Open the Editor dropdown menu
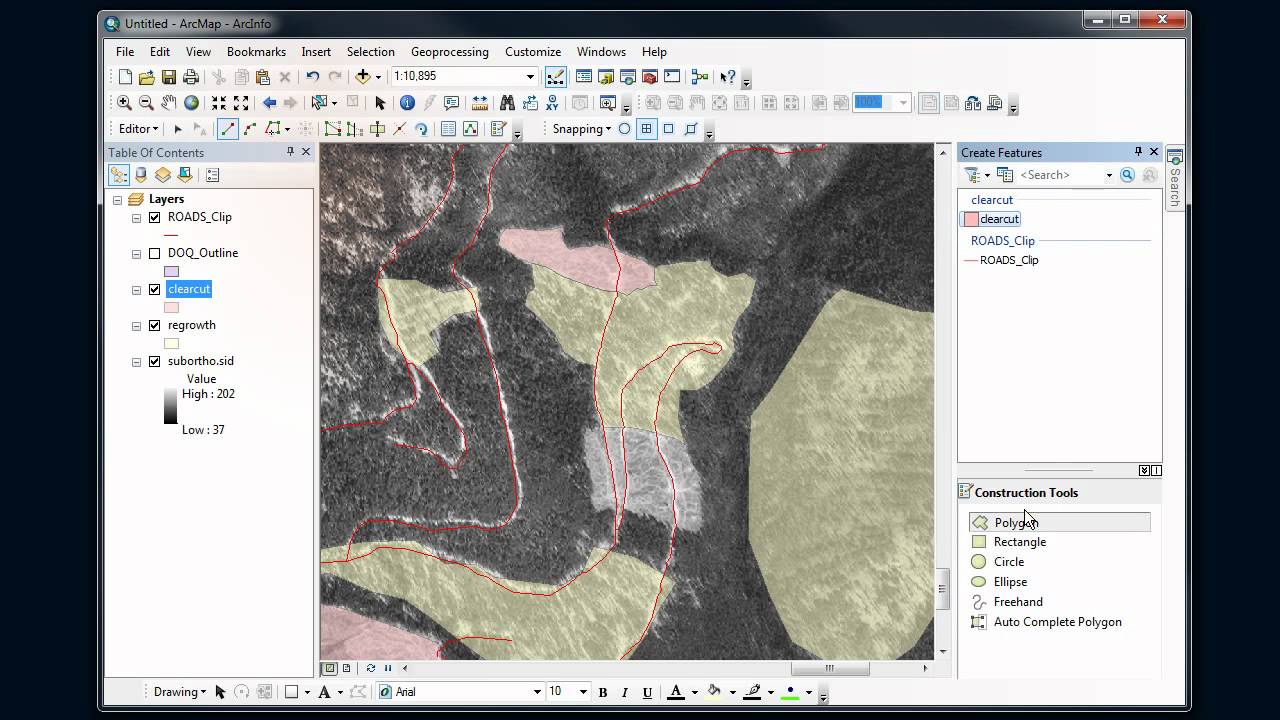 [x=138, y=129]
